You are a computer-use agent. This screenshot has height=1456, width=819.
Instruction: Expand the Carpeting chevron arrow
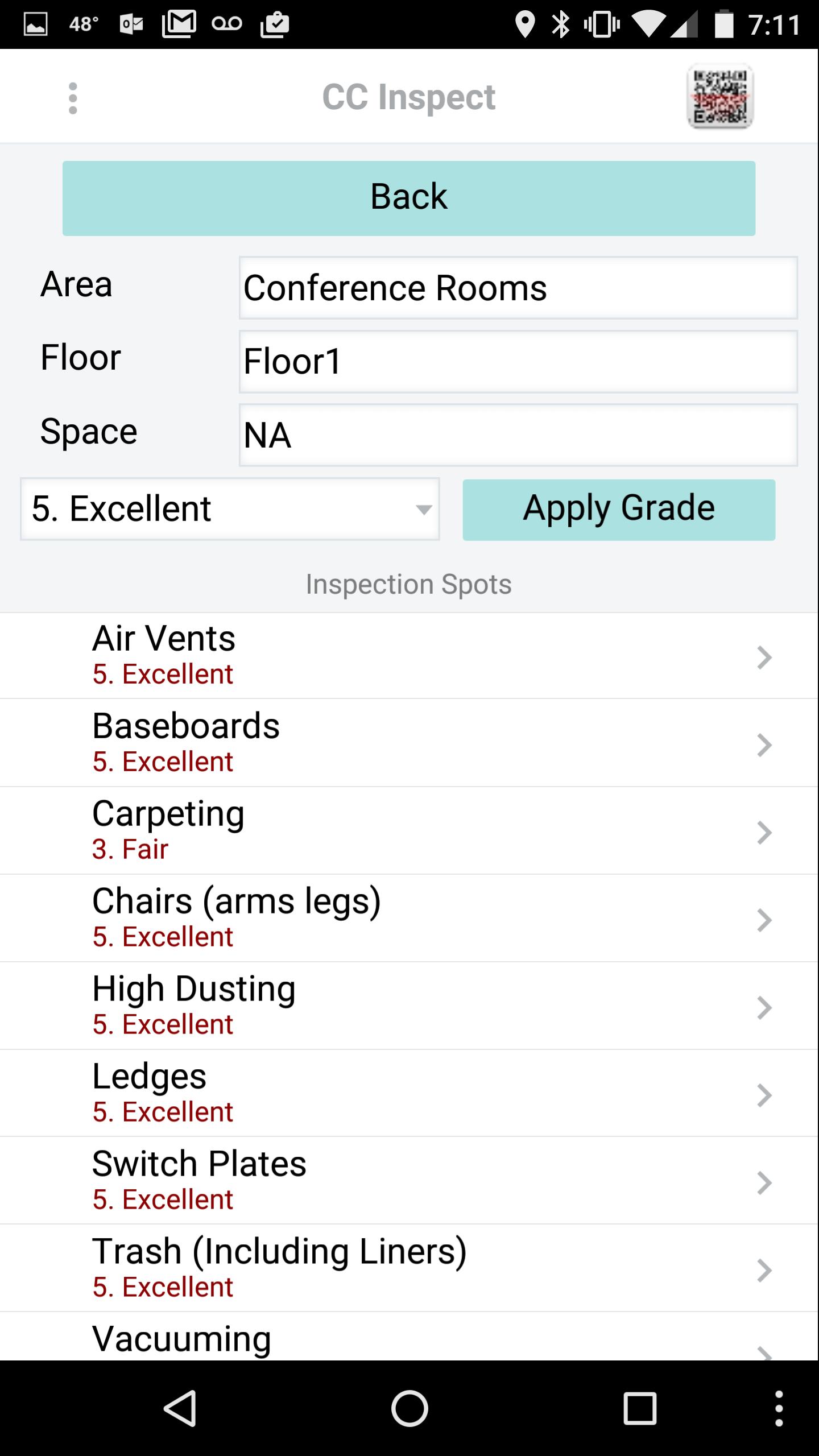point(764,833)
